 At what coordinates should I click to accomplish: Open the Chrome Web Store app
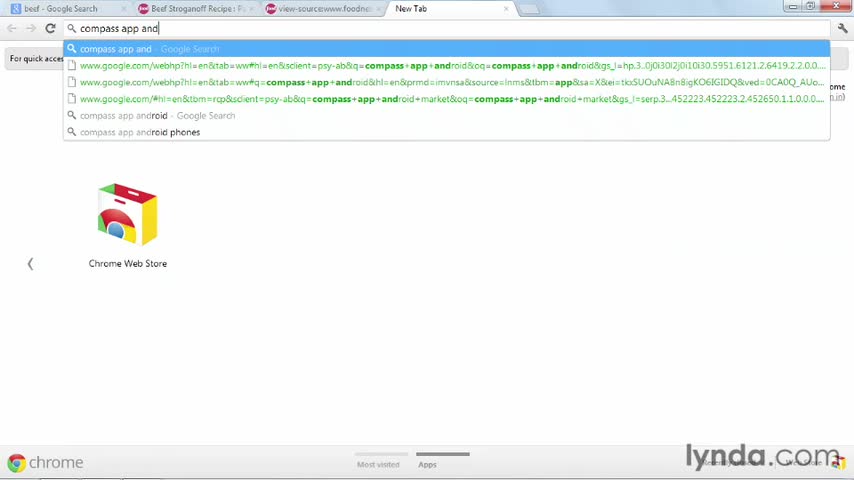point(127,214)
